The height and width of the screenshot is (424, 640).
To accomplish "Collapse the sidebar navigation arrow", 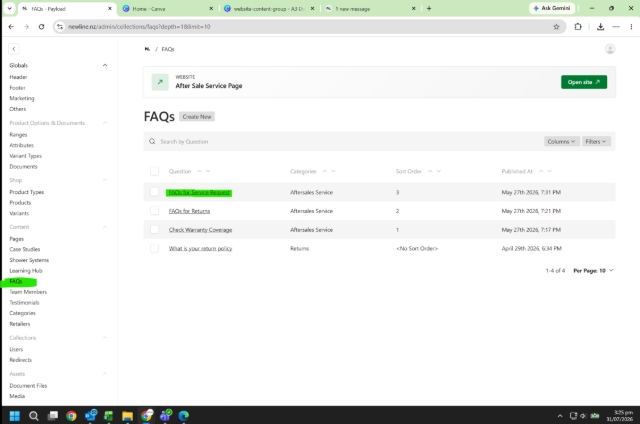I will click(x=14, y=49).
